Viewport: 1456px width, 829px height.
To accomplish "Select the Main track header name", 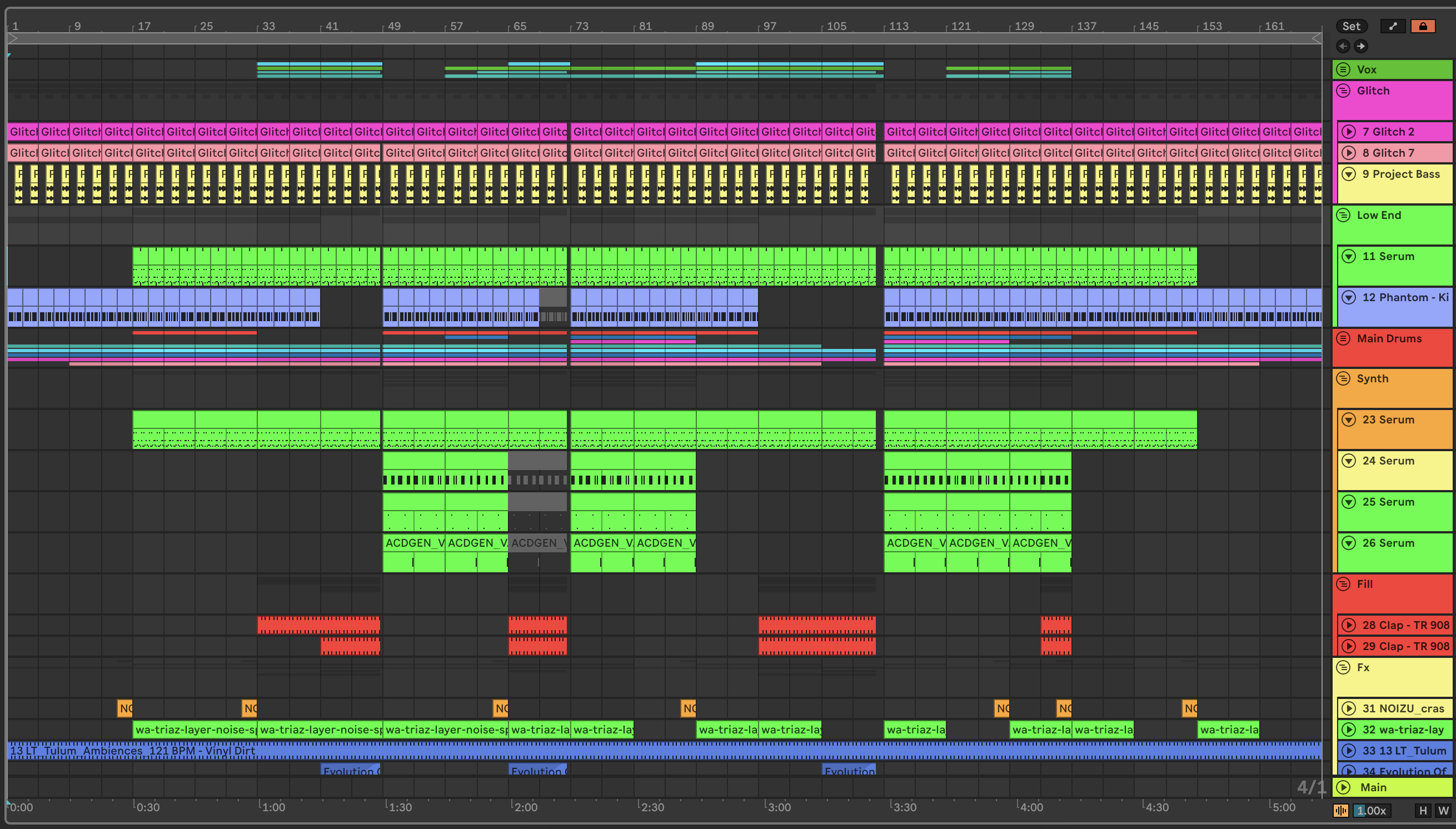I will click(x=1373, y=787).
